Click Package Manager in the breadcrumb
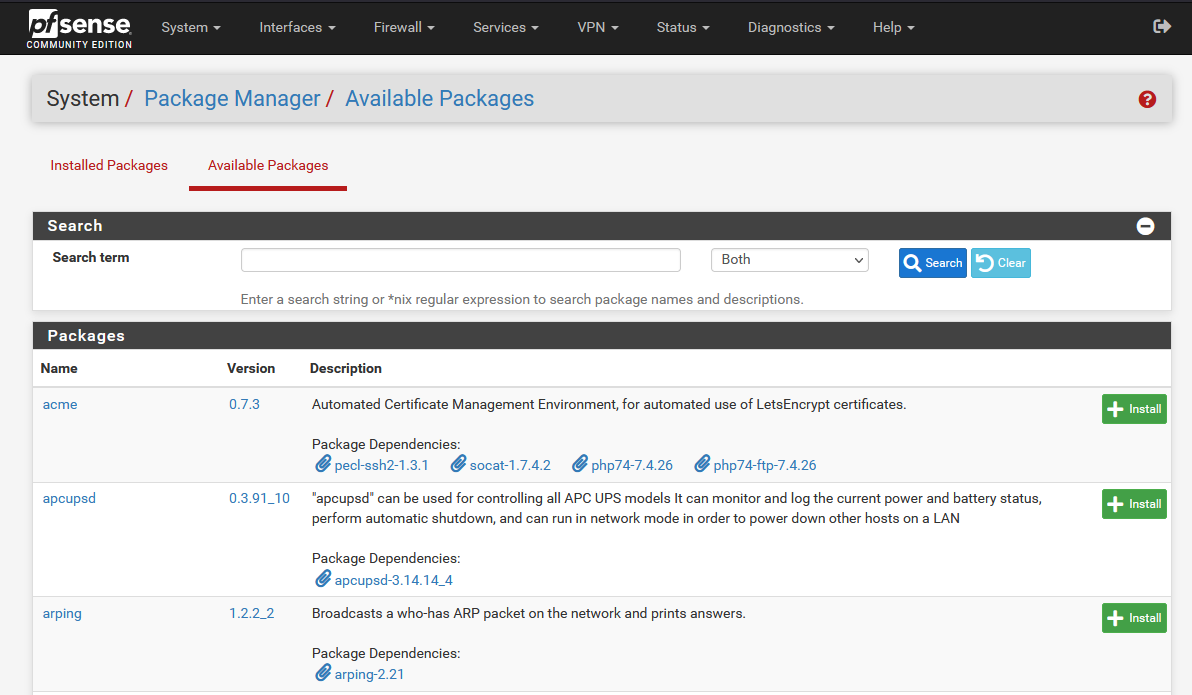 (232, 99)
